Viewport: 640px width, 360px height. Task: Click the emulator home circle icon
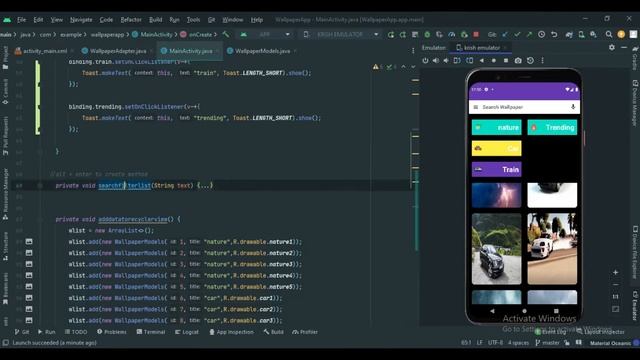(493, 60)
